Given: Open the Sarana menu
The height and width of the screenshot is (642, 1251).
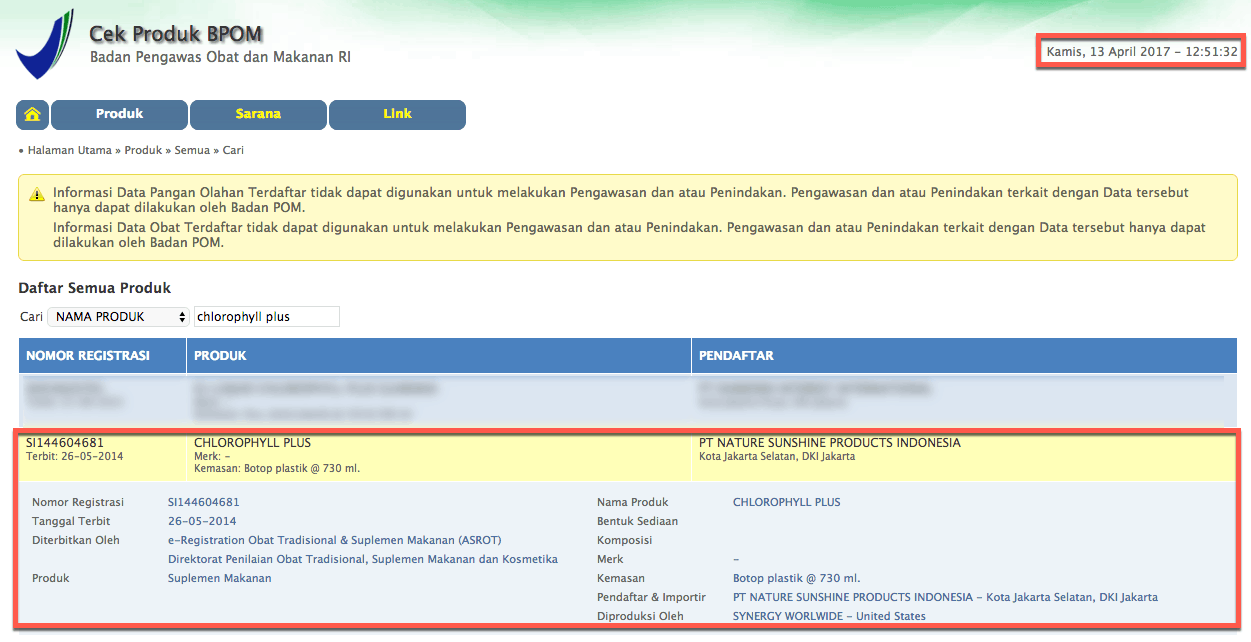Looking at the screenshot, I should [258, 115].
